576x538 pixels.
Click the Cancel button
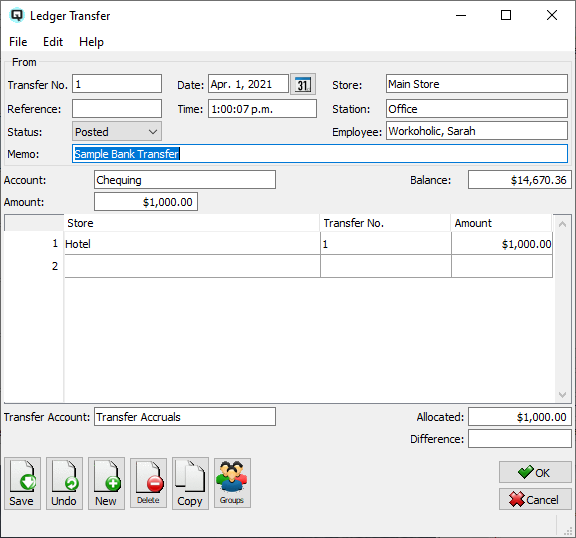pyautogui.click(x=535, y=499)
